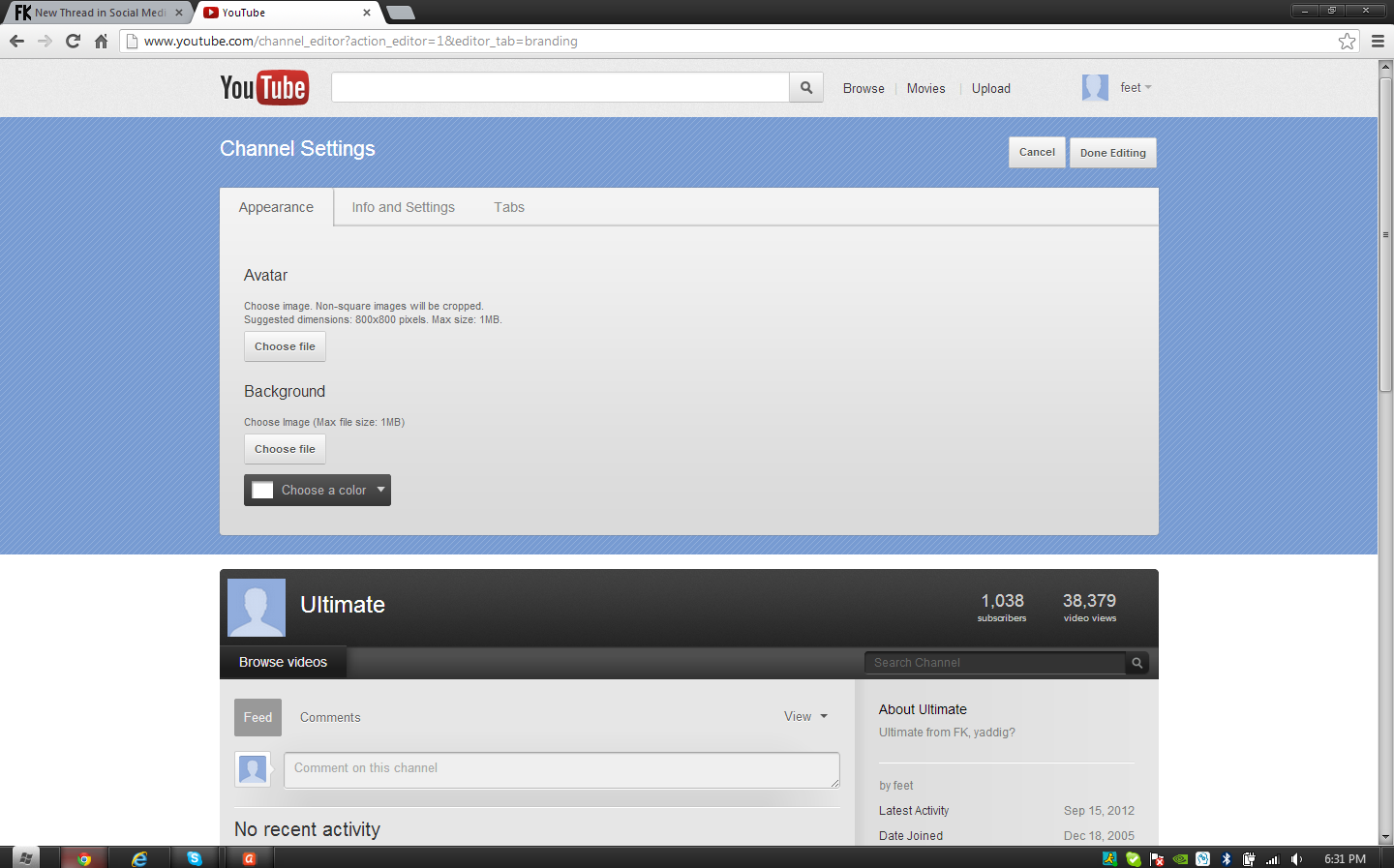Select the Browse videos channel tab
Image resolution: width=1394 pixels, height=868 pixels.
283,662
